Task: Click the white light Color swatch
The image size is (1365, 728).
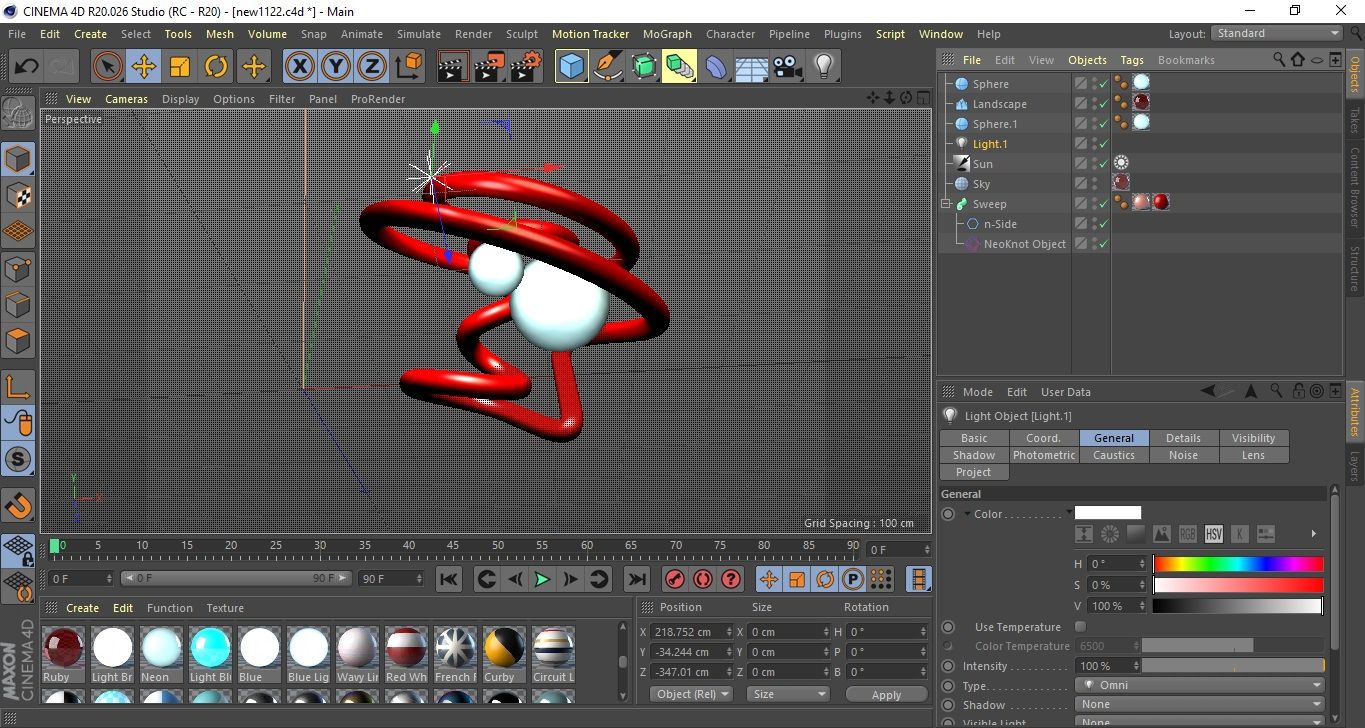Action: click(x=1108, y=513)
